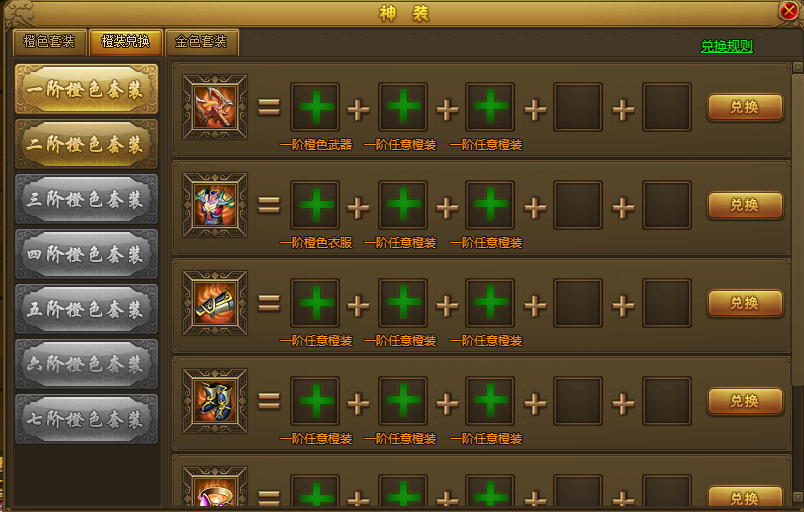Screen dimensions: 804x512
Task: Click the vertical scrollbar thumb on right
Action: tap(798, 230)
